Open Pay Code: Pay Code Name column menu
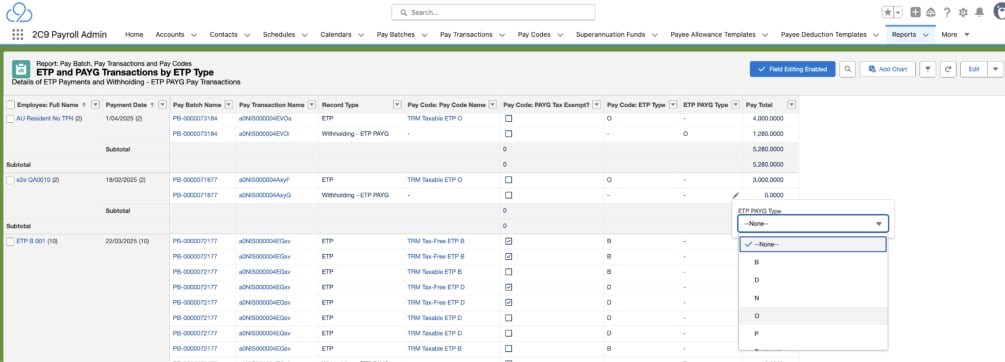 (493, 104)
